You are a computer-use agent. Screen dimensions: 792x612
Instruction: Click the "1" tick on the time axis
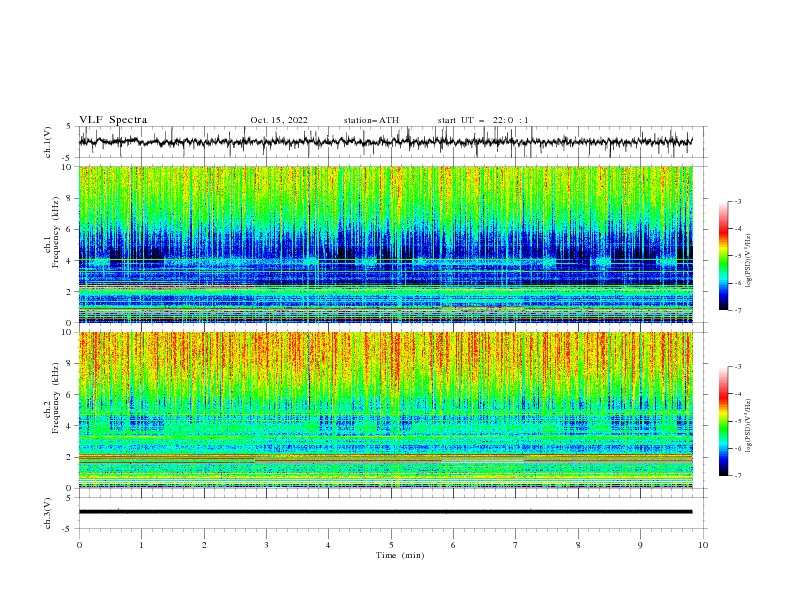click(141, 545)
